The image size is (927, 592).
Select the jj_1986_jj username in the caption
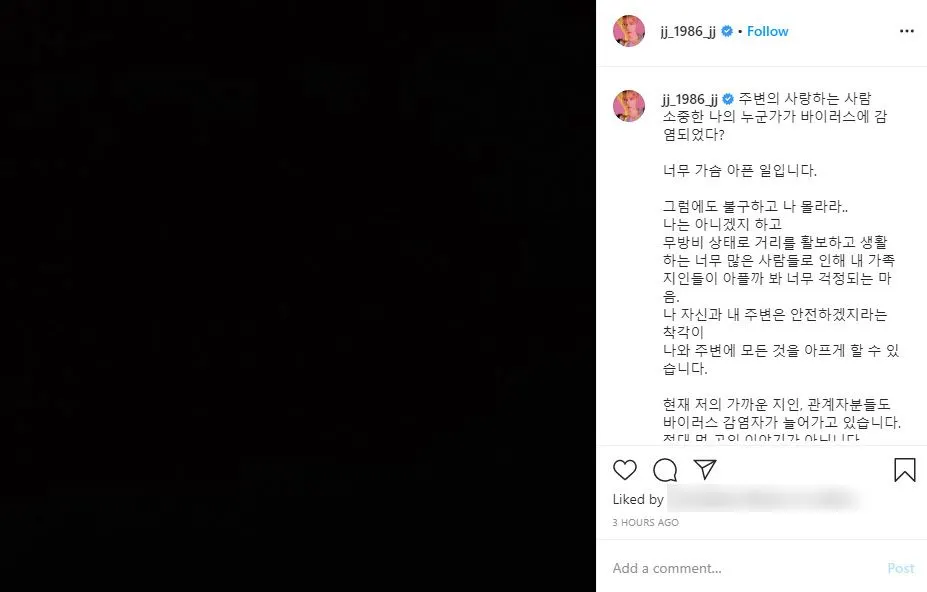click(x=690, y=99)
